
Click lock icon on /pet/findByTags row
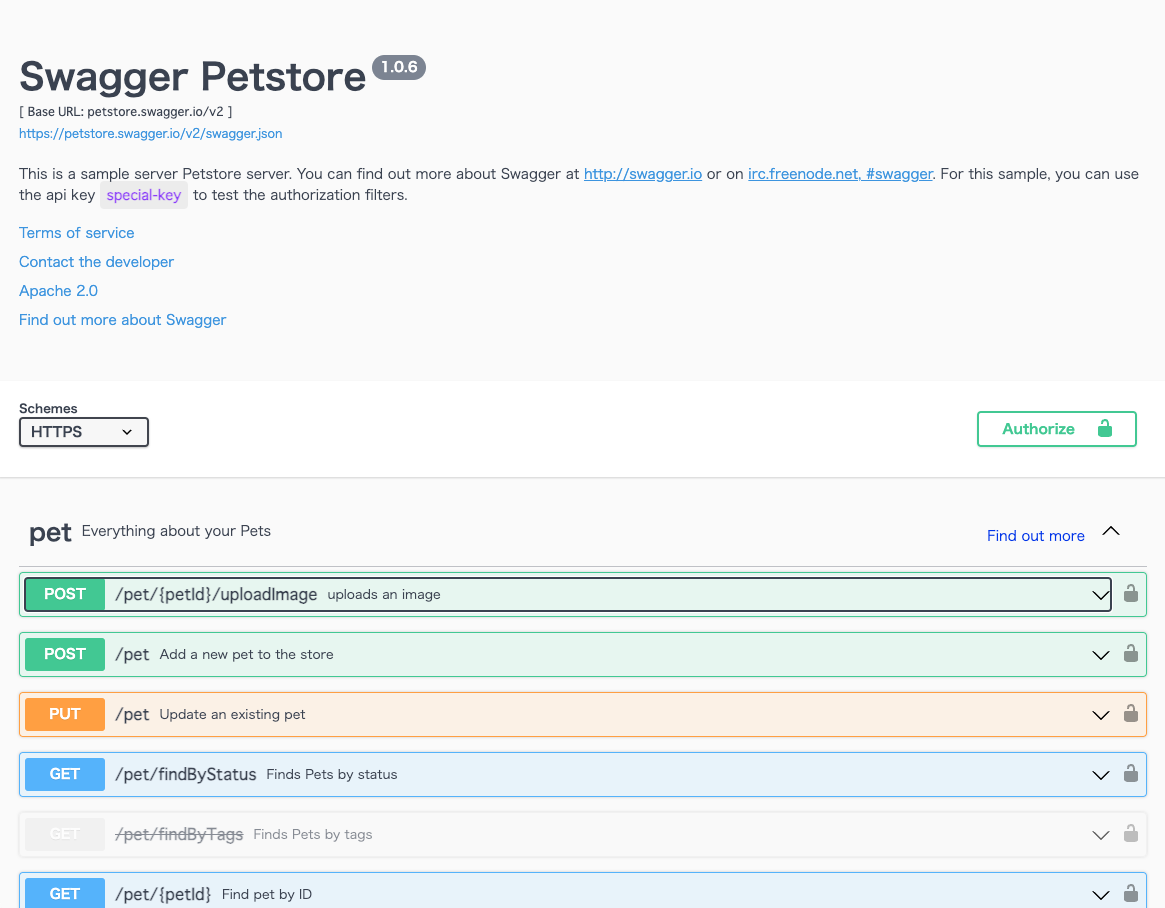[x=1130, y=834]
